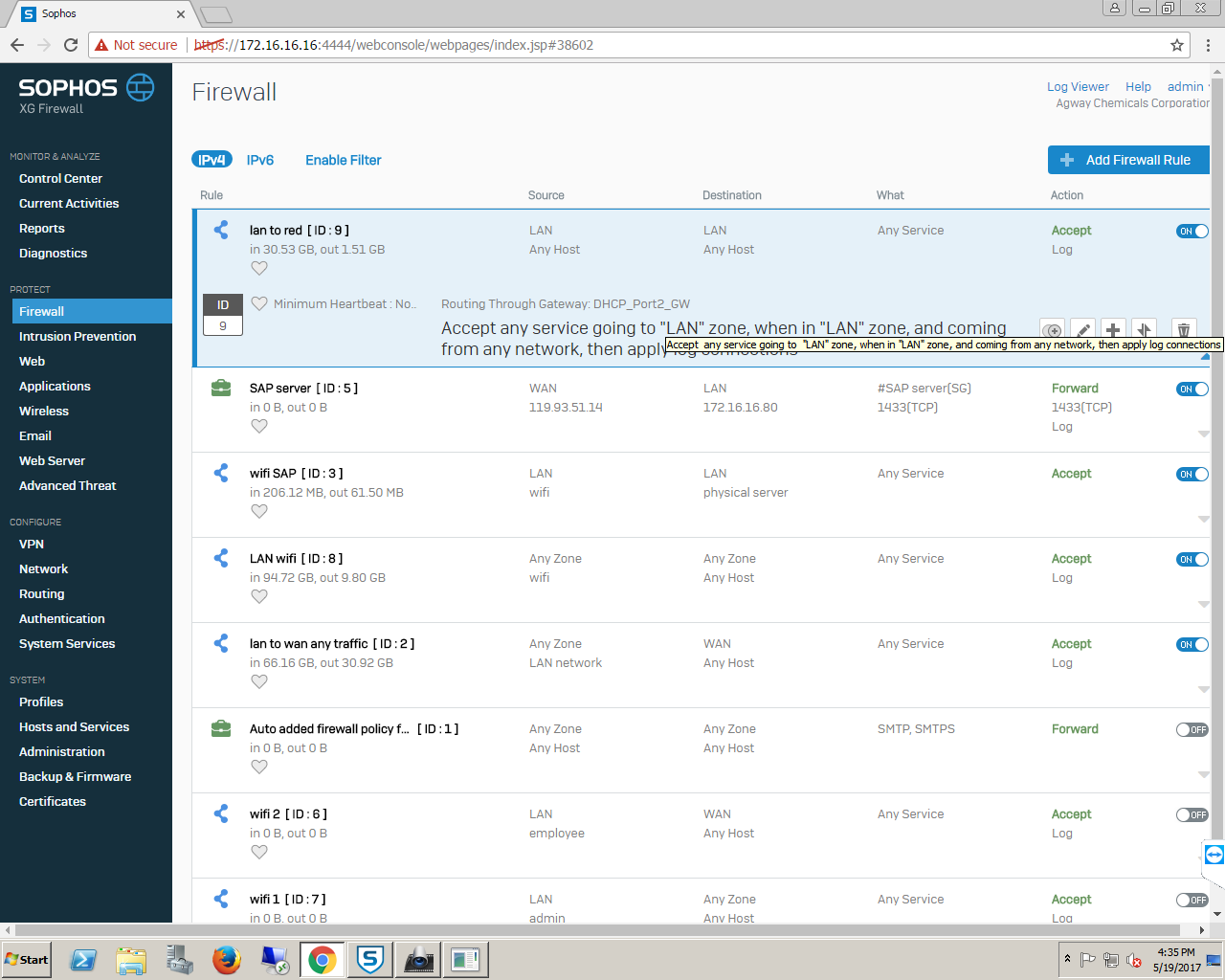This screenshot has height=980, width=1225.
Task: Open the Chrome menu with three dots
Action: pyautogui.click(x=1208, y=45)
